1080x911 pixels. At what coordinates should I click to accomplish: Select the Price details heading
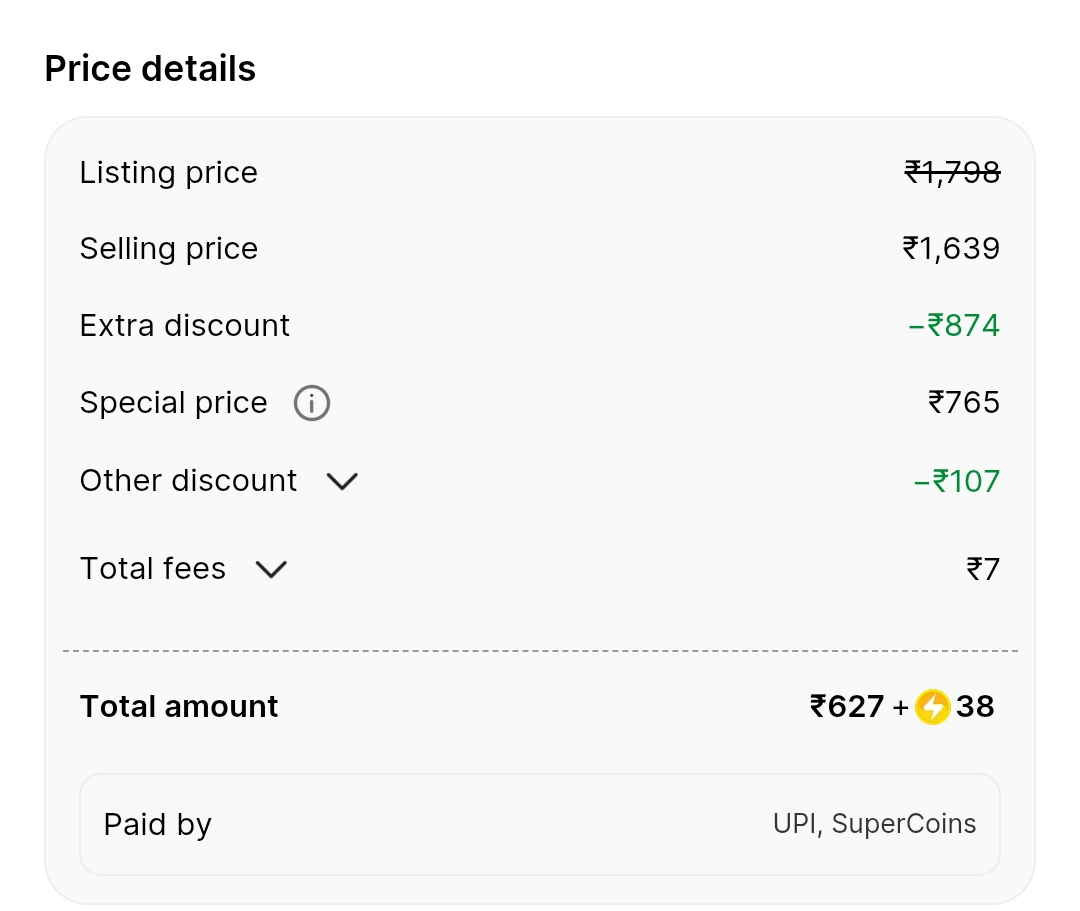pyautogui.click(x=149, y=68)
